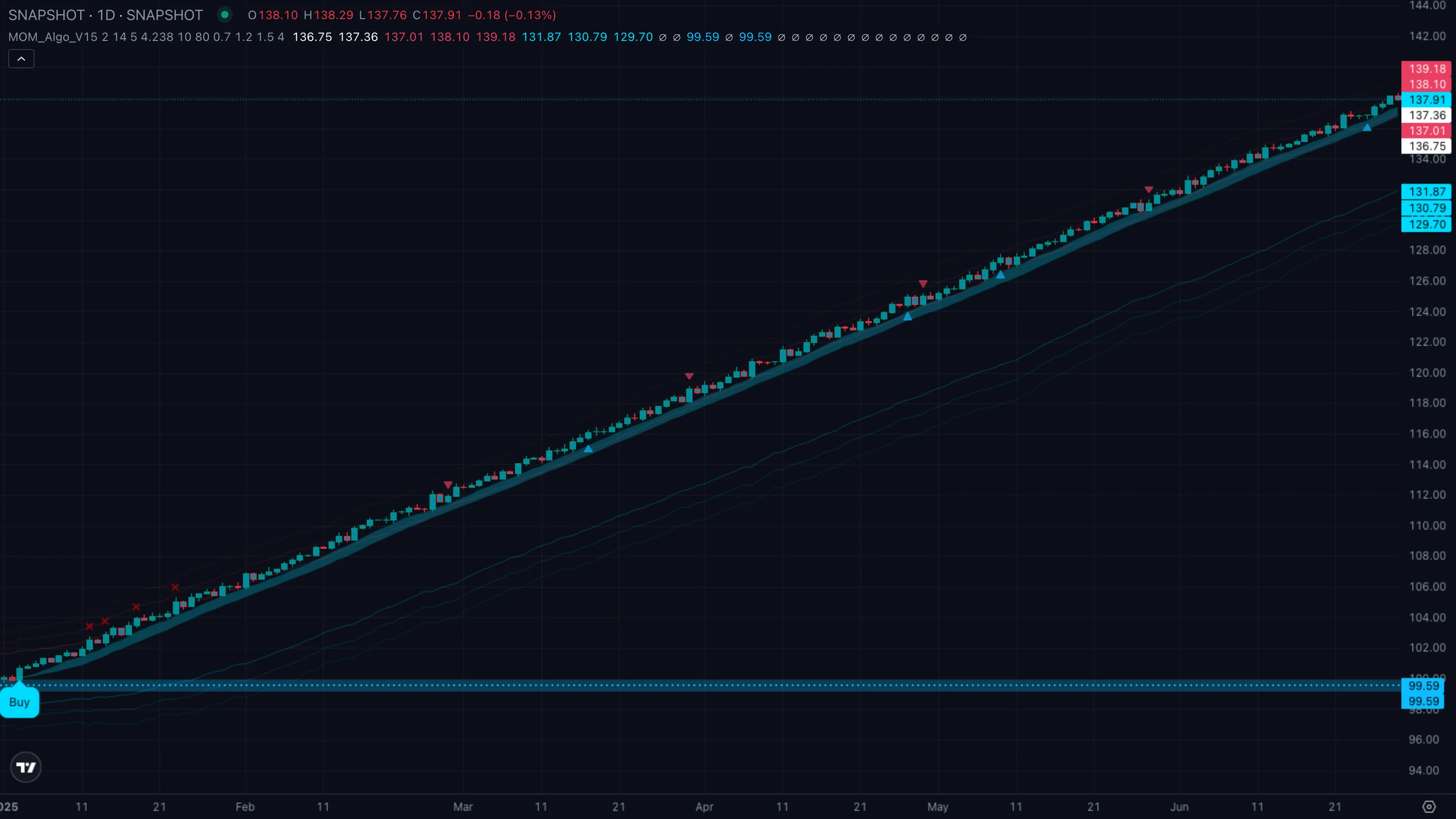Click the Feb label on the time axis
1456x819 pixels.
[x=245, y=807]
